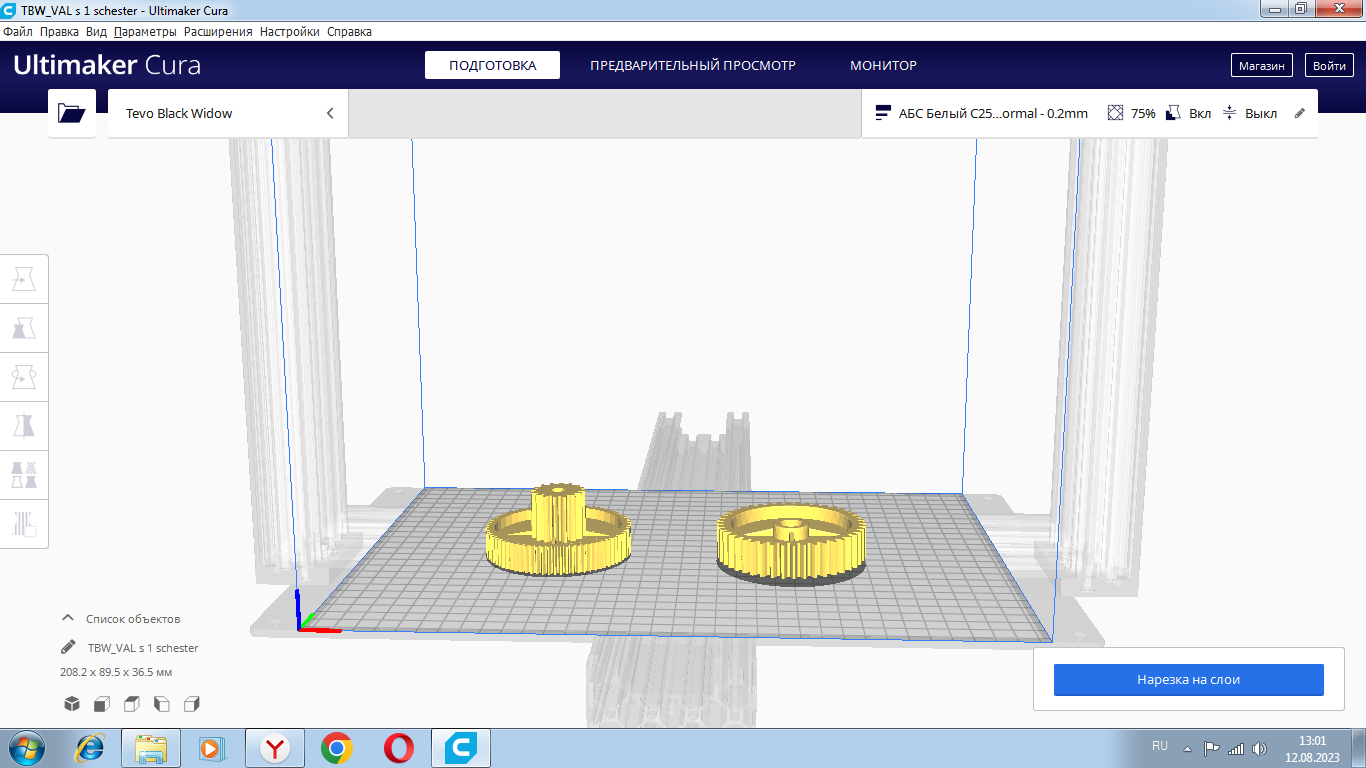Open the file folder icon

coord(72,113)
